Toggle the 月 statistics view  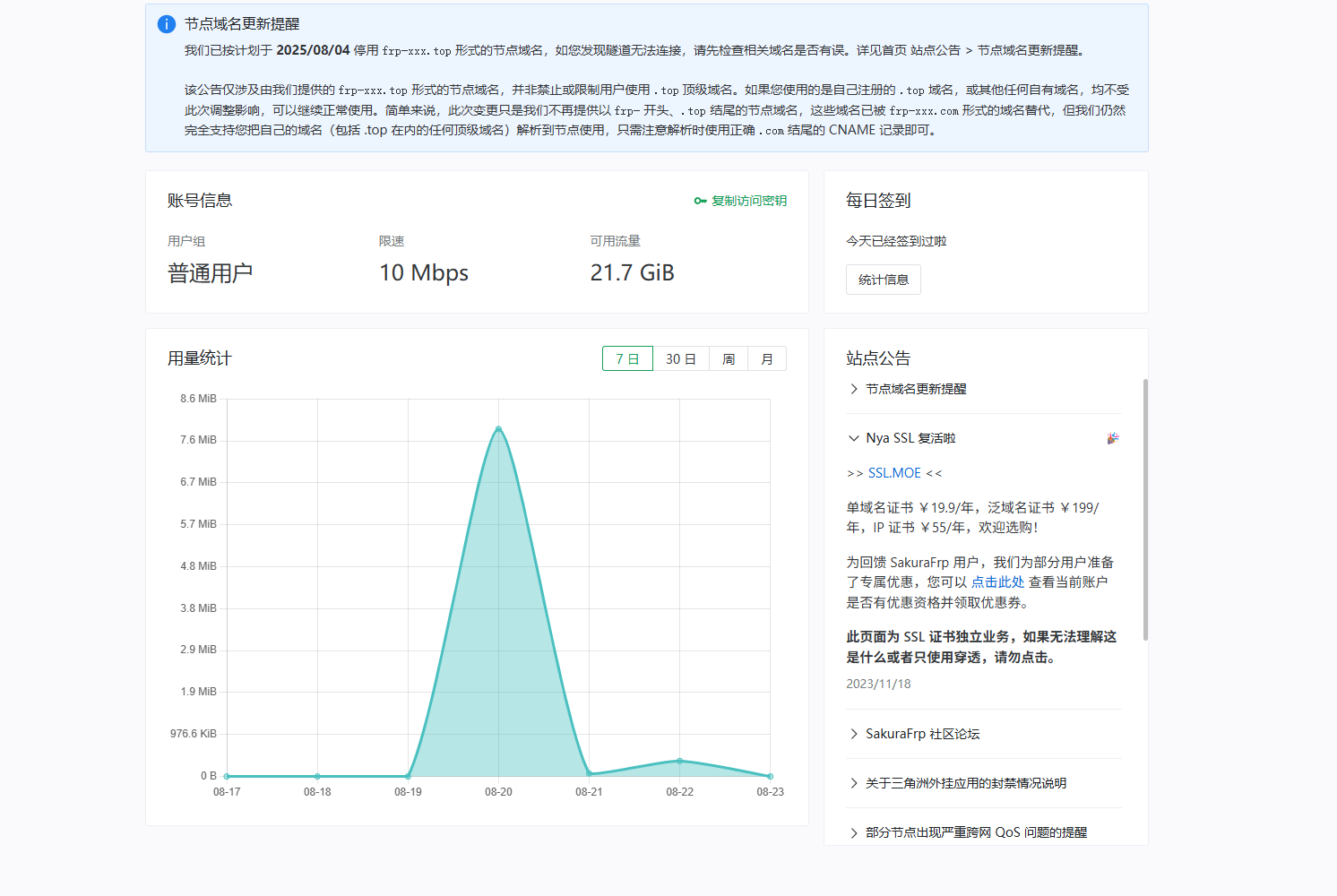click(767, 358)
